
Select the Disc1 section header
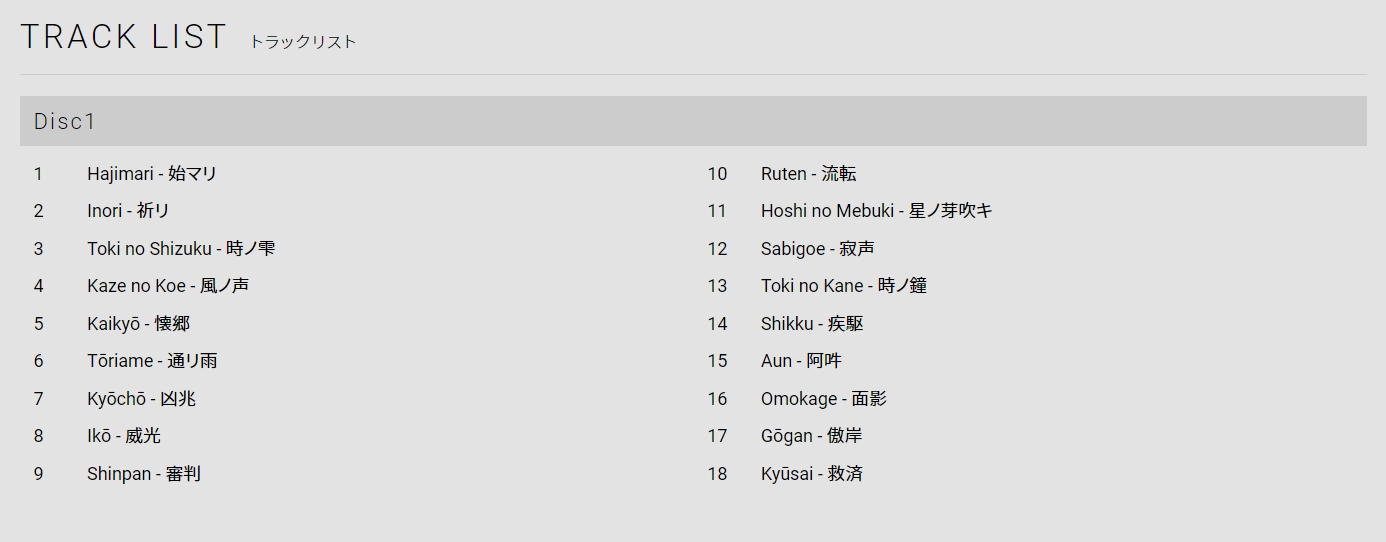(x=65, y=121)
